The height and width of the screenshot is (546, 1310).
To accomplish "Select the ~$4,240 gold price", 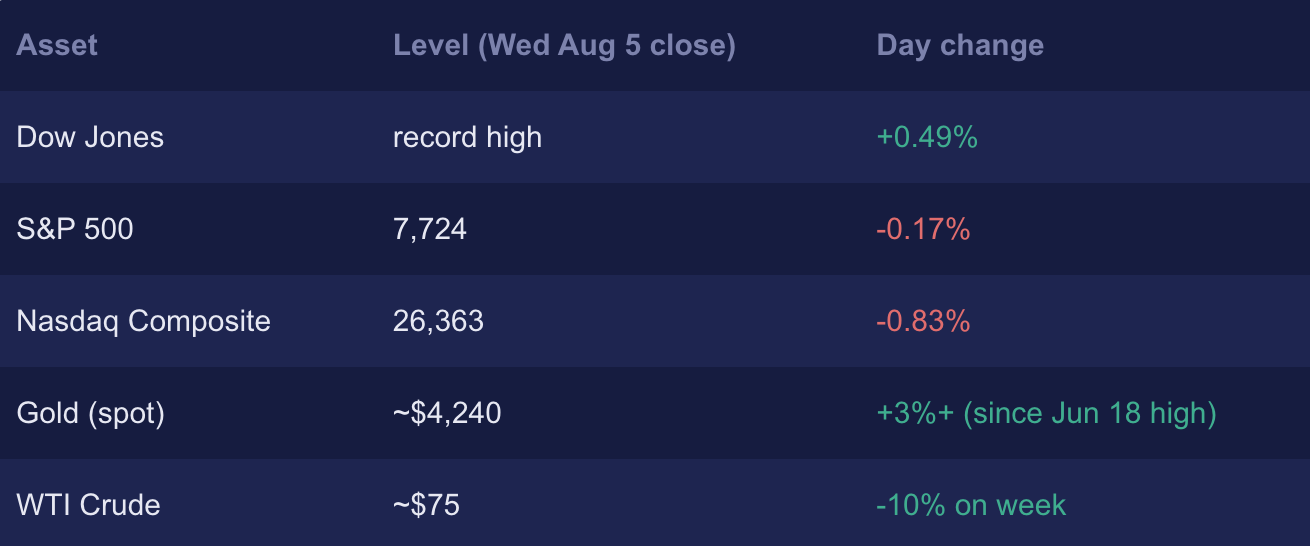I will click(447, 413).
